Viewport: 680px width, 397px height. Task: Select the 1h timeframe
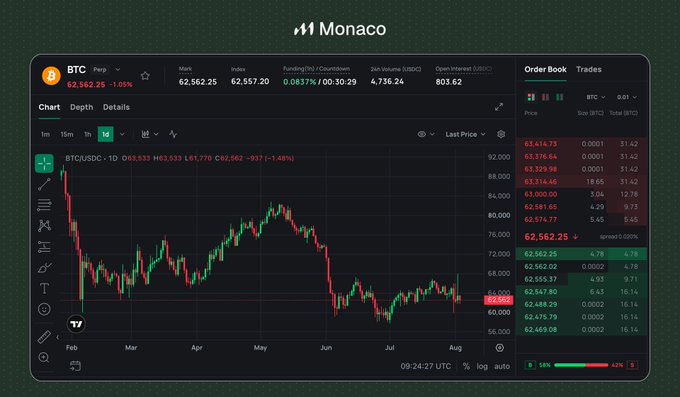tap(88, 134)
